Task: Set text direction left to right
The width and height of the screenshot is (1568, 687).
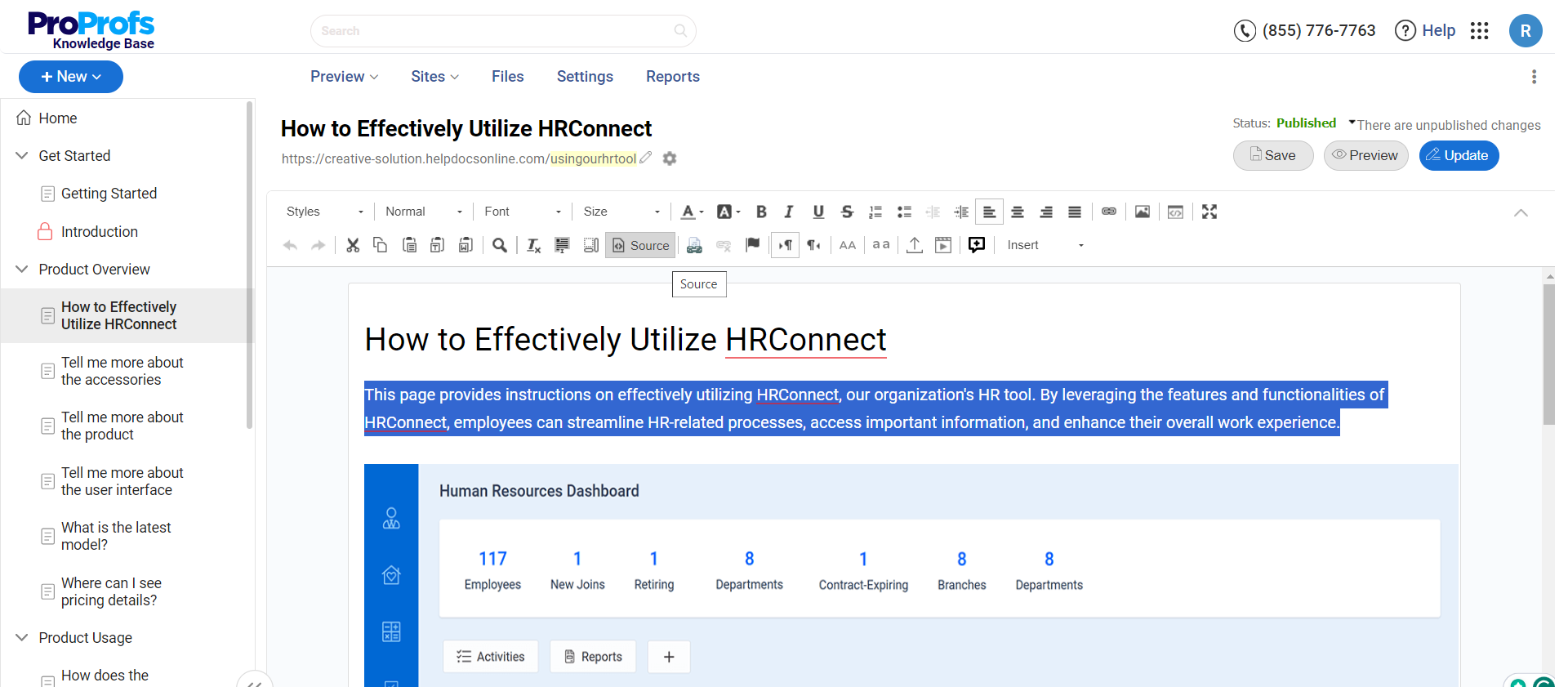Action: click(x=786, y=245)
